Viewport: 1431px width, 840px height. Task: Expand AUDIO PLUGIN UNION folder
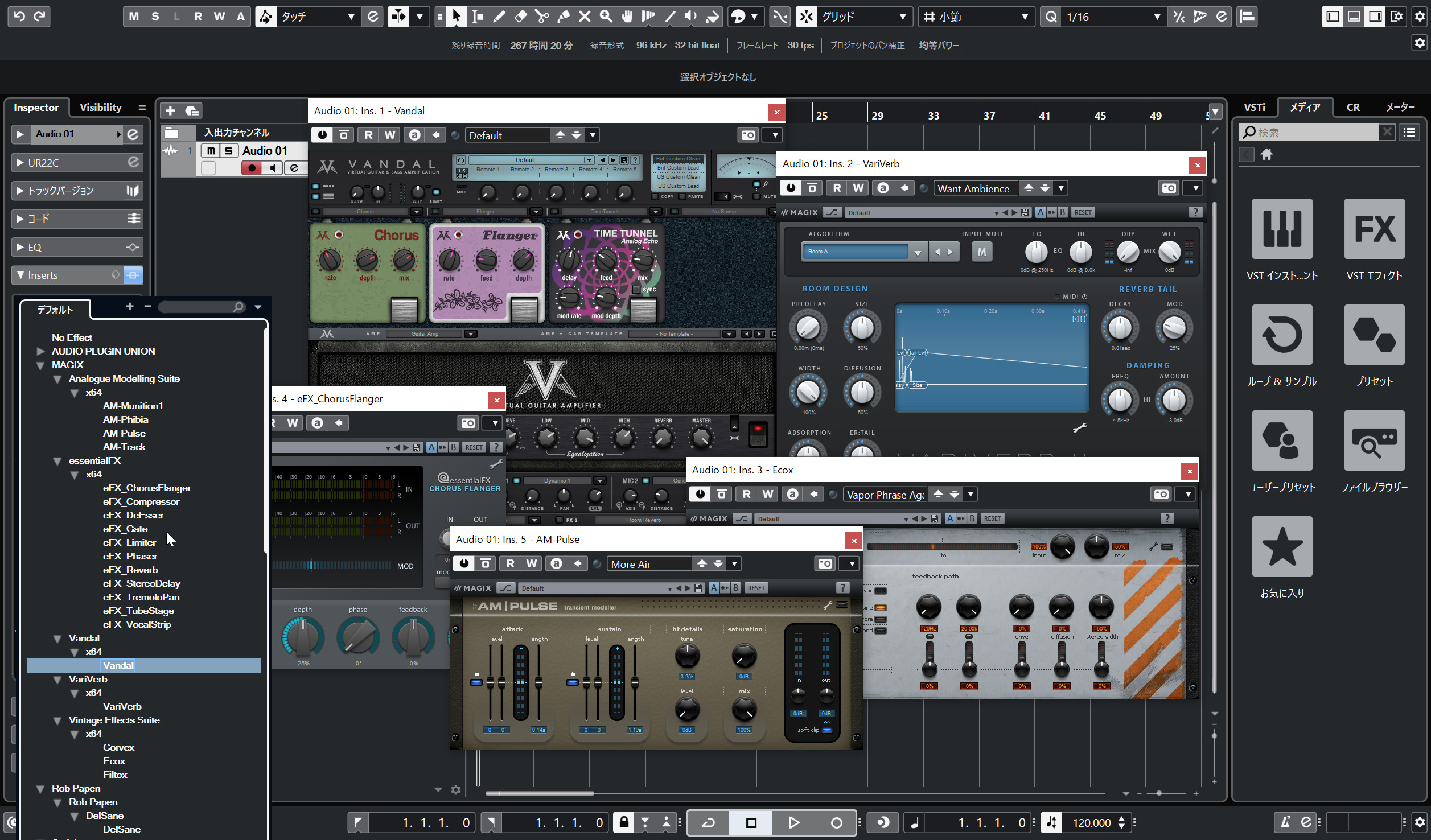40,351
